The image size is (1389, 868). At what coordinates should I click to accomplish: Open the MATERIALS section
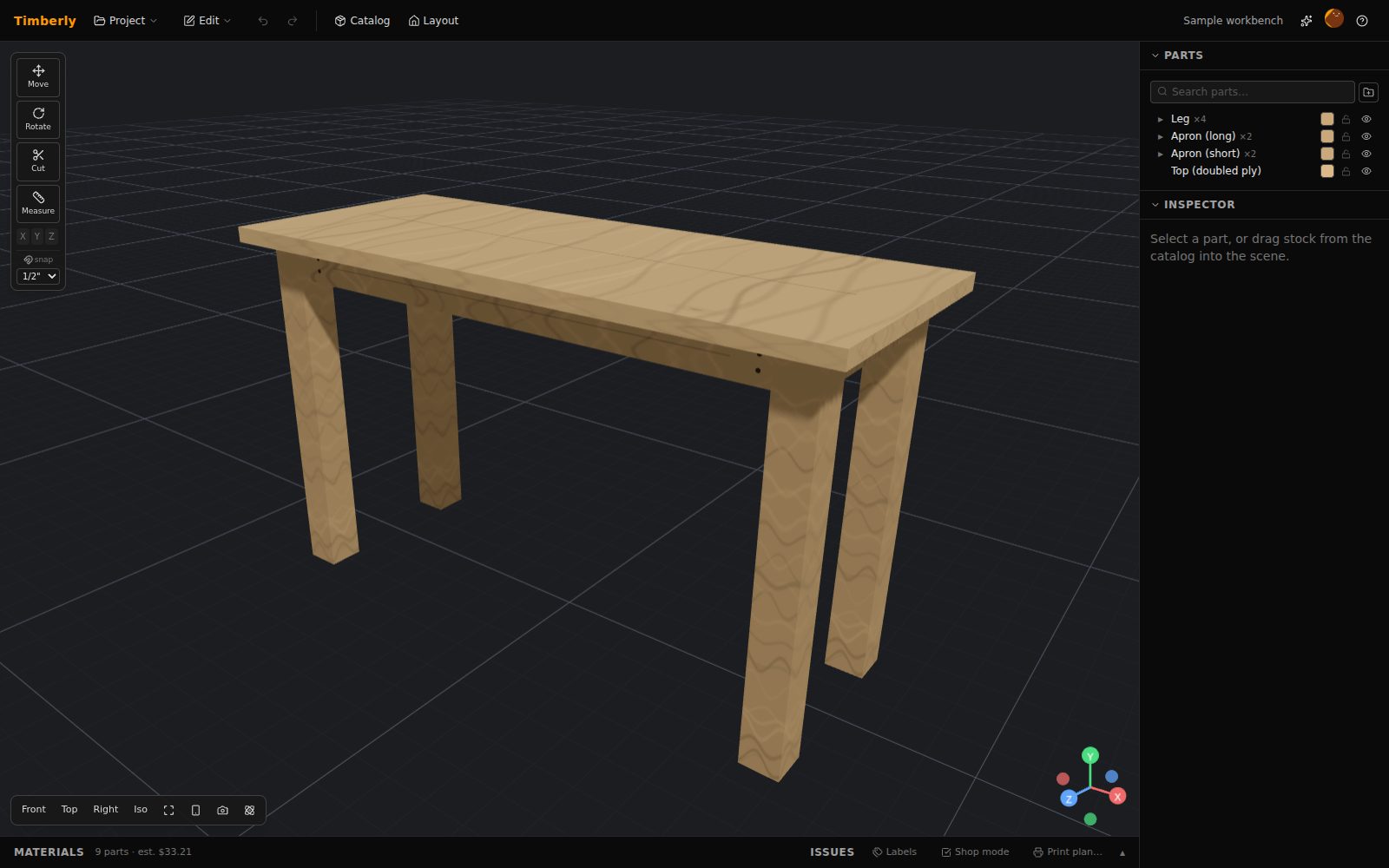(49, 852)
